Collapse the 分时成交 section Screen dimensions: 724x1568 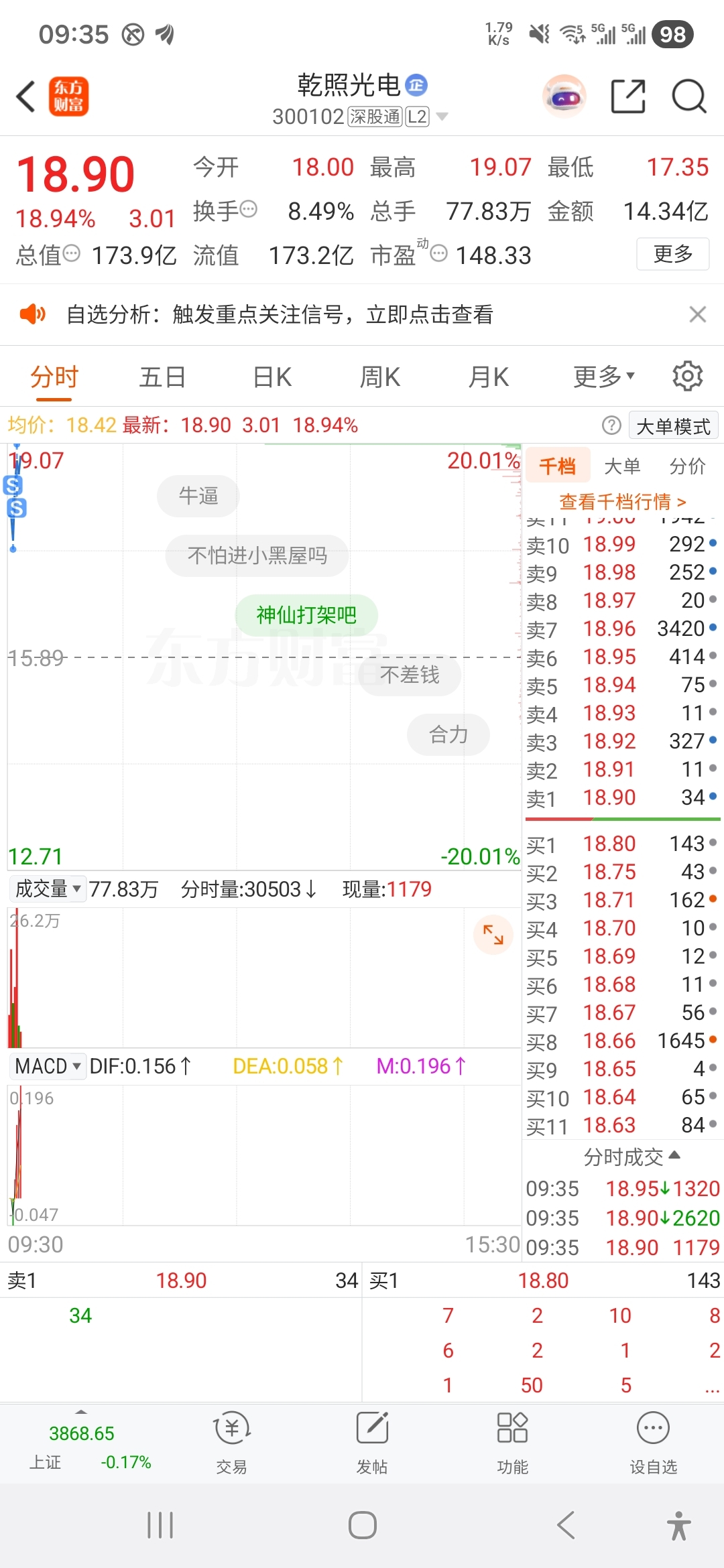(631, 1156)
